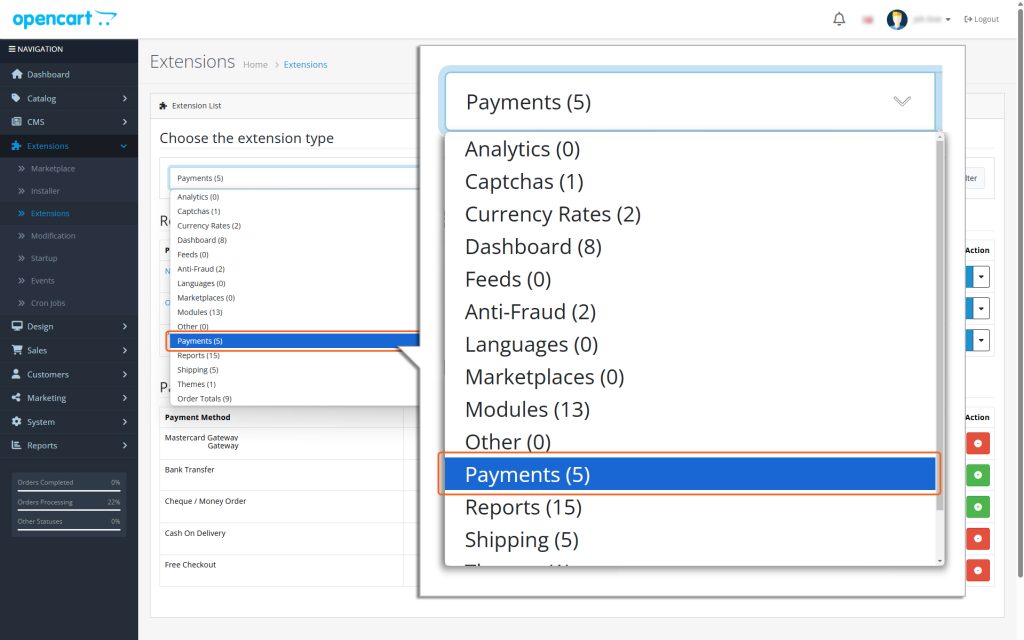Viewport: 1024px width, 640px height.
Task: Click the Orders Completed progress bar
Action: point(69,490)
